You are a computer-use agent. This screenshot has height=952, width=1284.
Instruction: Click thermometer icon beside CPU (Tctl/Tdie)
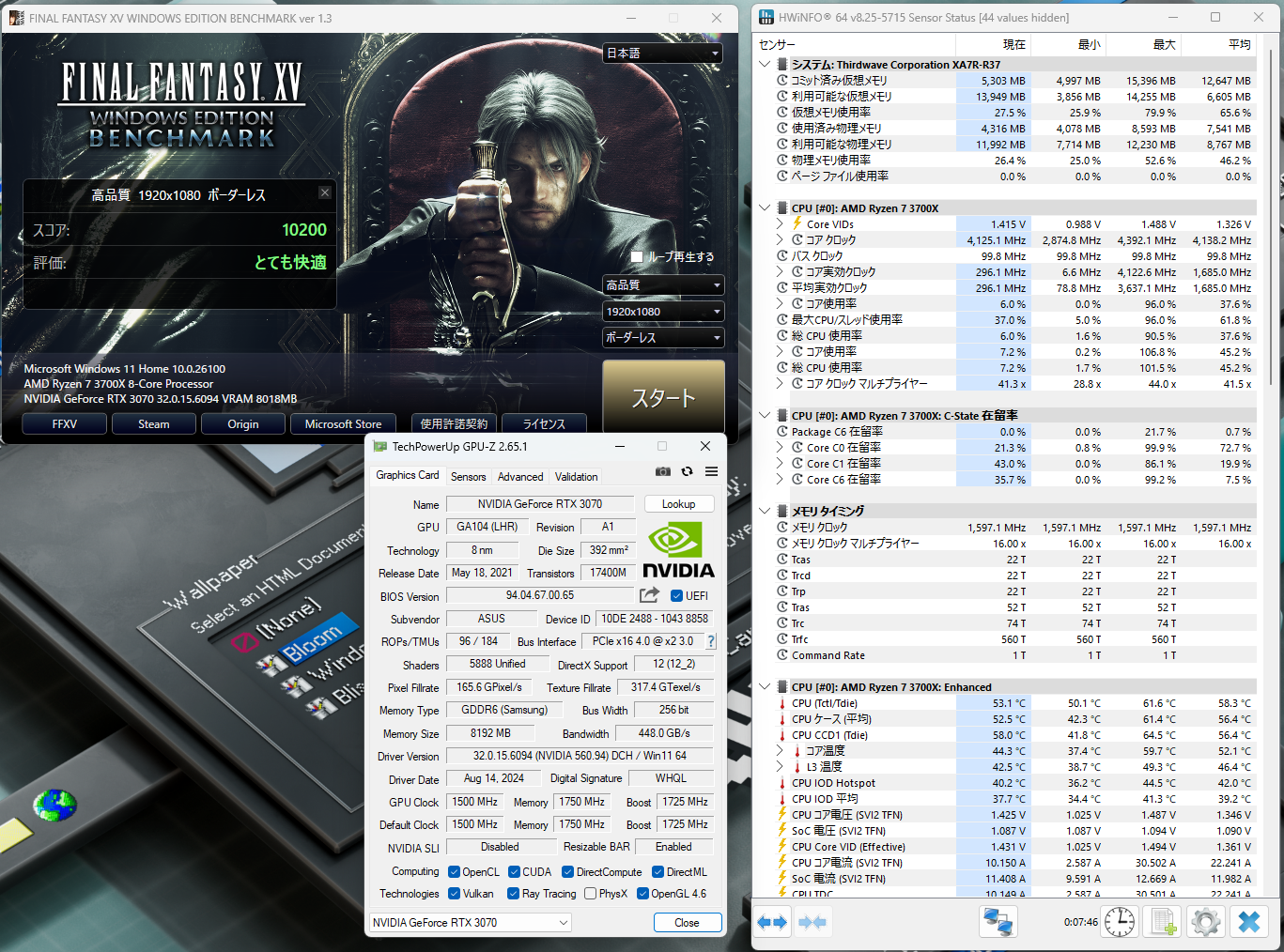782,703
